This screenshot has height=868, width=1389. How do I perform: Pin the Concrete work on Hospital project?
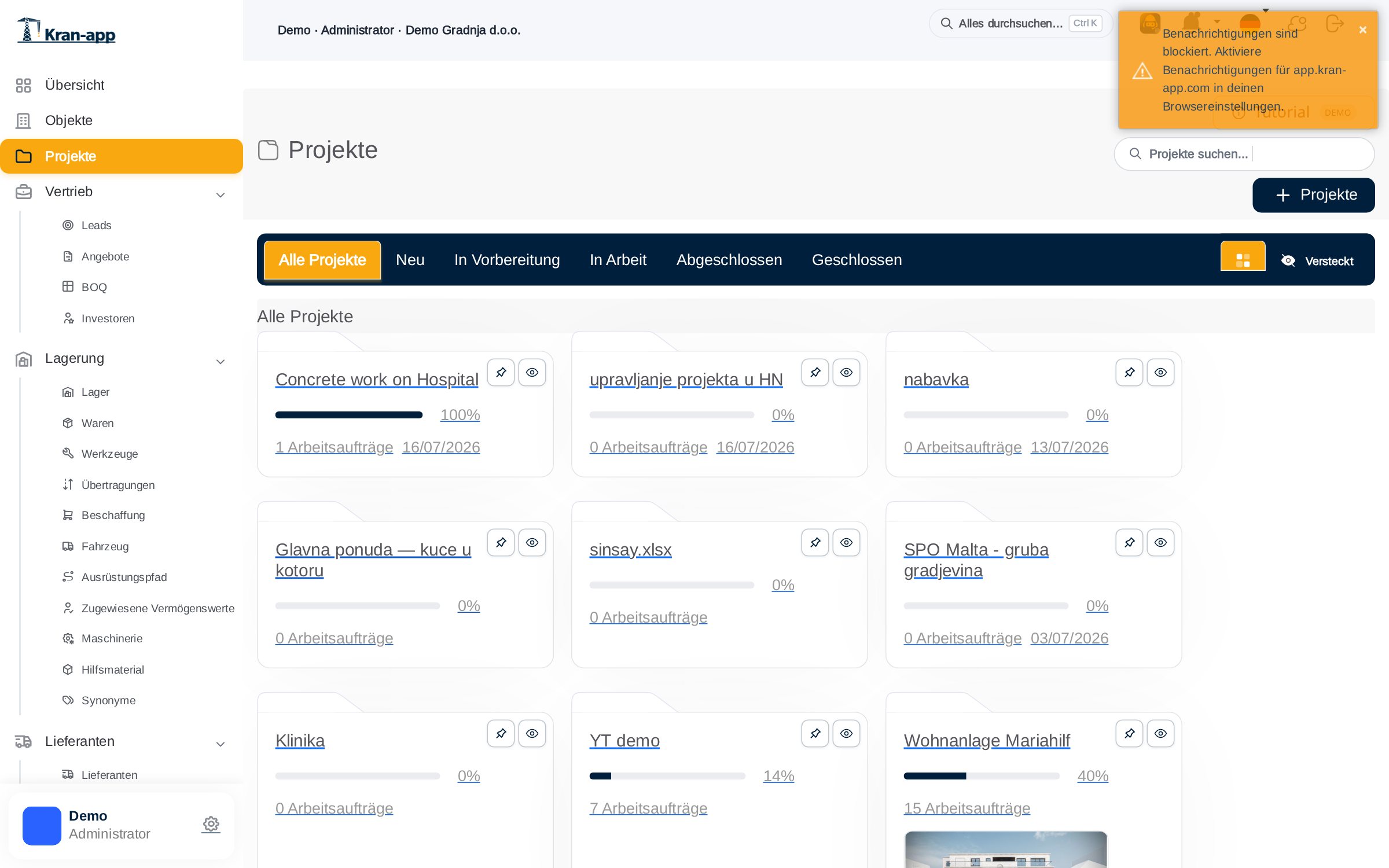point(501,373)
